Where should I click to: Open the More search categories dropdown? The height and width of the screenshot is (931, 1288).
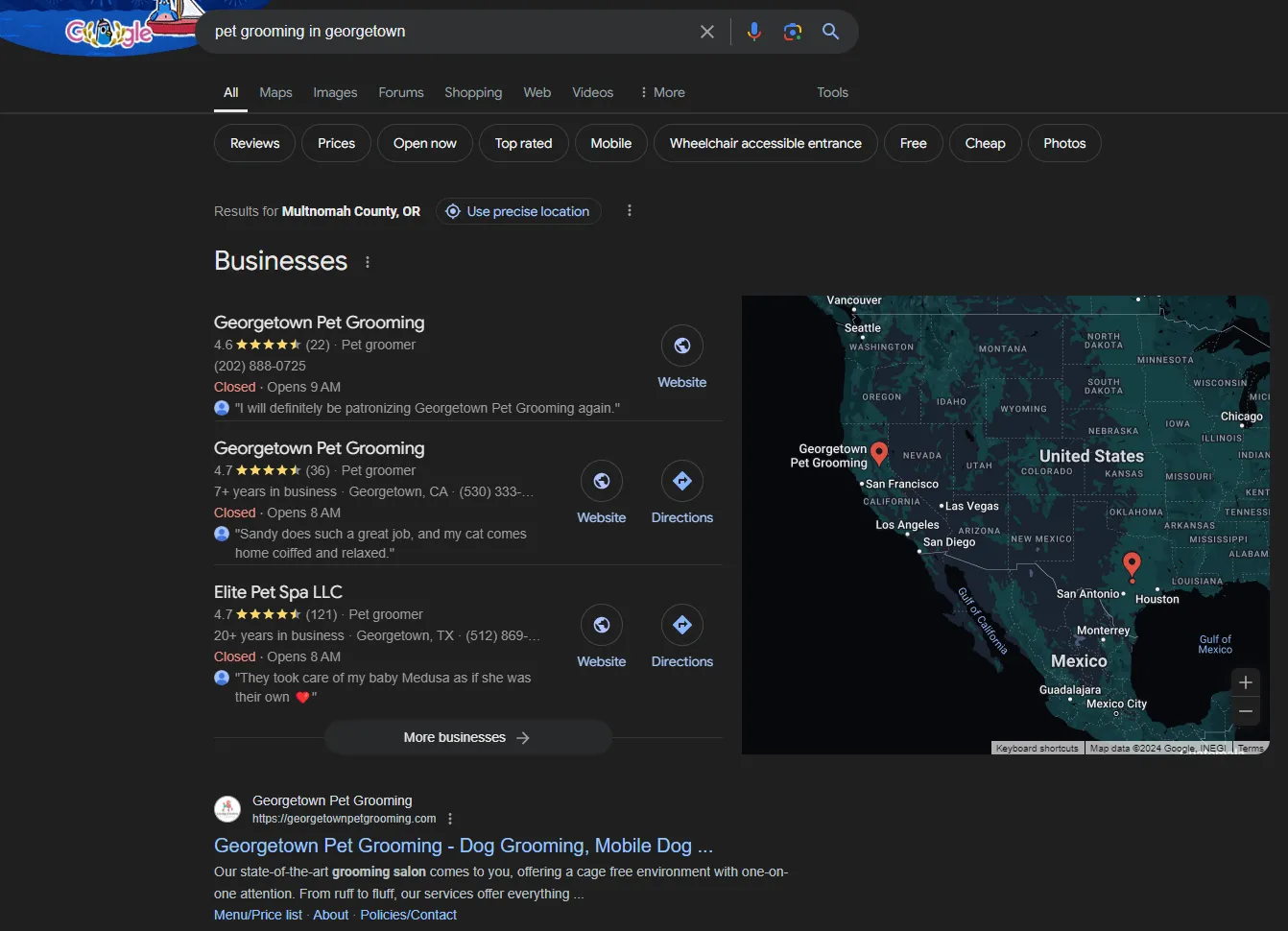click(x=661, y=92)
